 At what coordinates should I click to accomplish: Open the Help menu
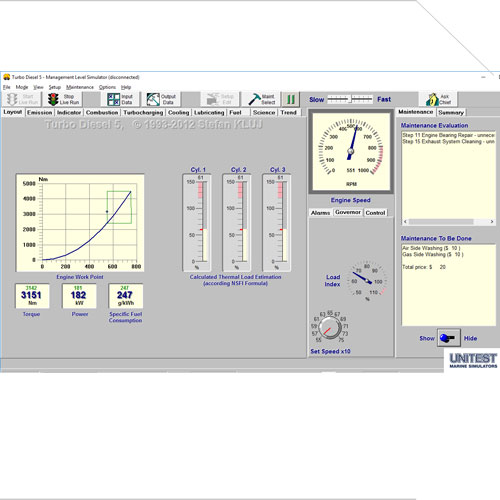126,87
